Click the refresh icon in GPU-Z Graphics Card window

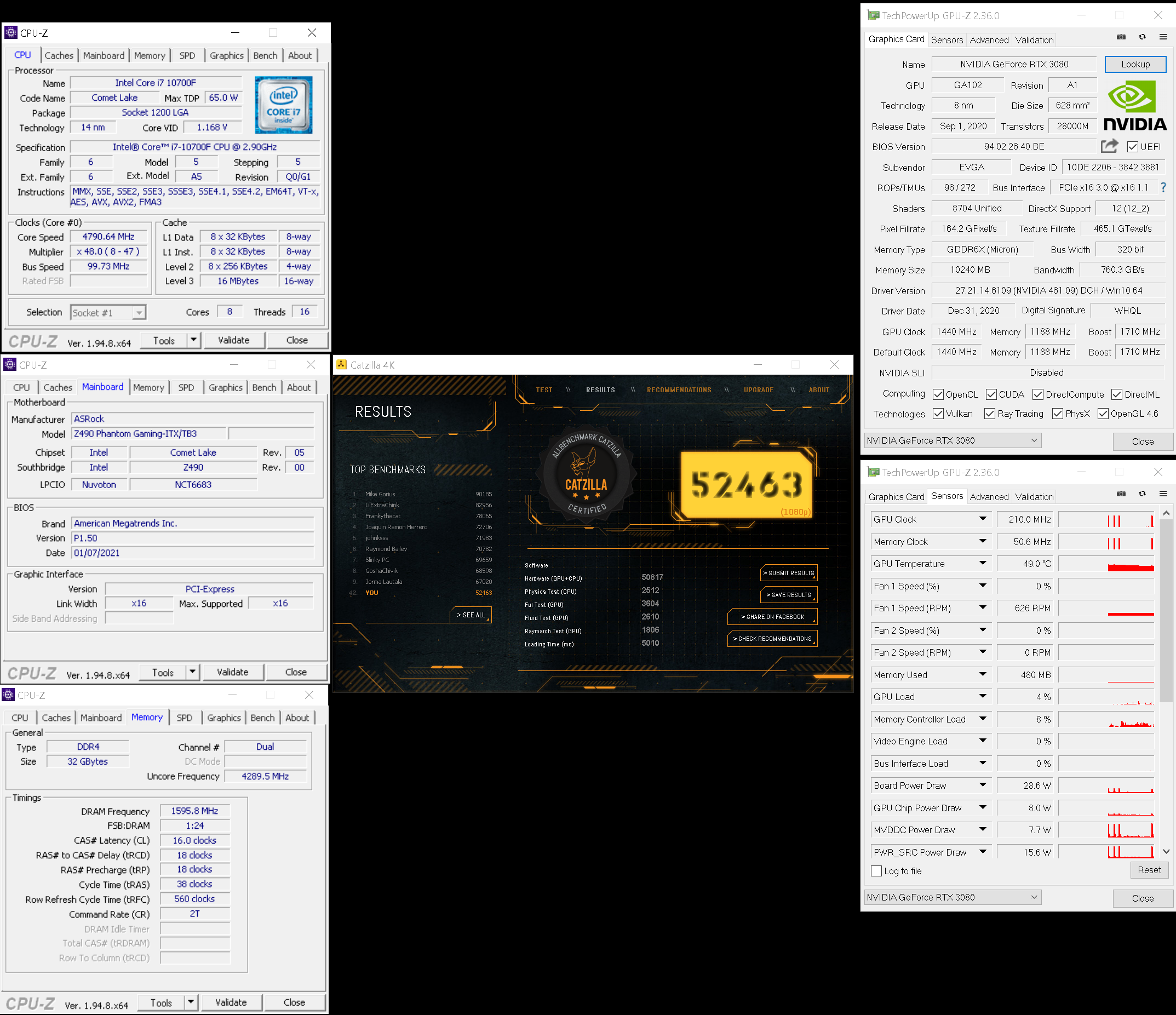[1142, 37]
